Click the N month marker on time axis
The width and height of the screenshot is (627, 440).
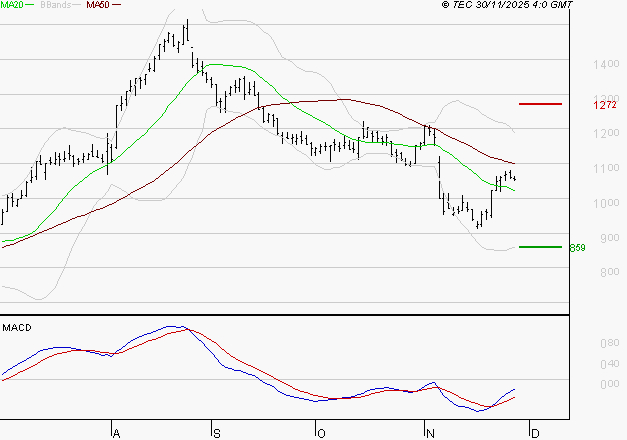pyautogui.click(x=430, y=434)
